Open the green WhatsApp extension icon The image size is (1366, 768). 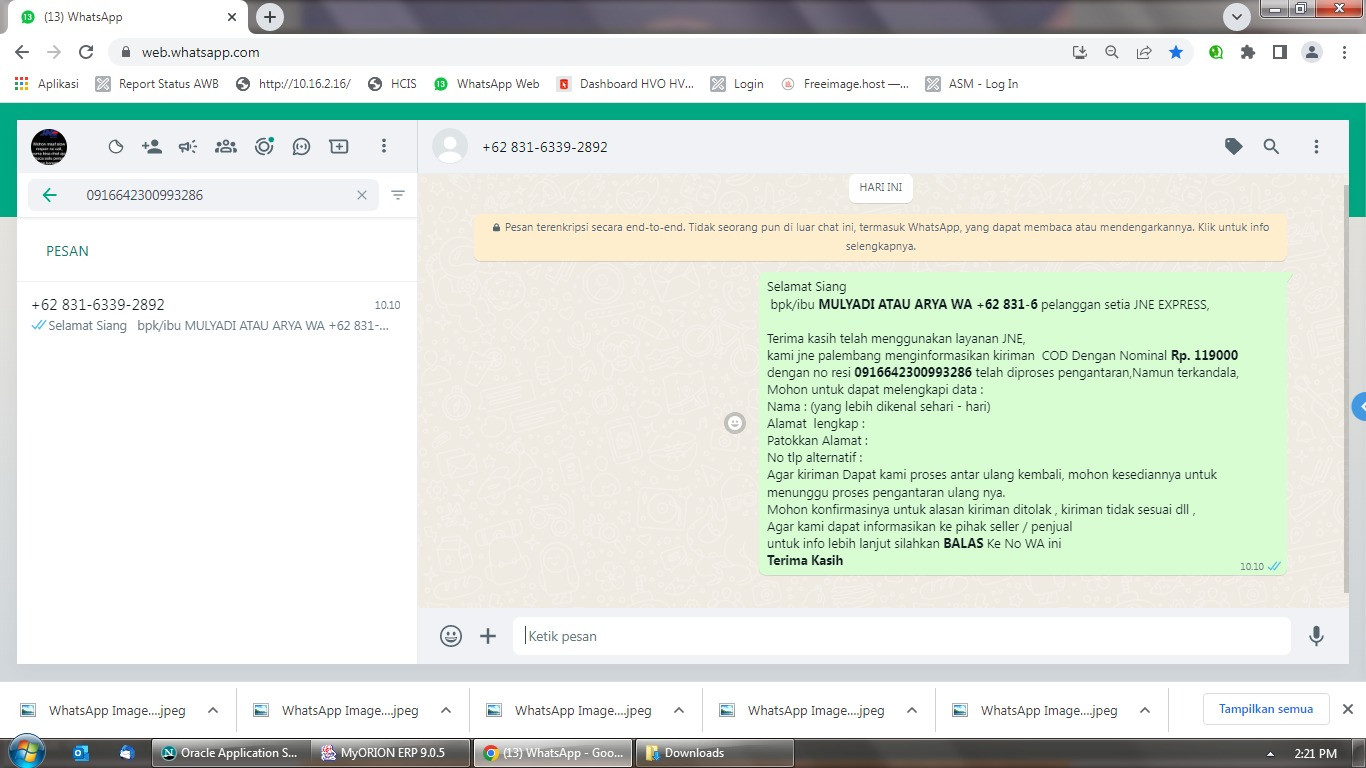tap(1216, 52)
